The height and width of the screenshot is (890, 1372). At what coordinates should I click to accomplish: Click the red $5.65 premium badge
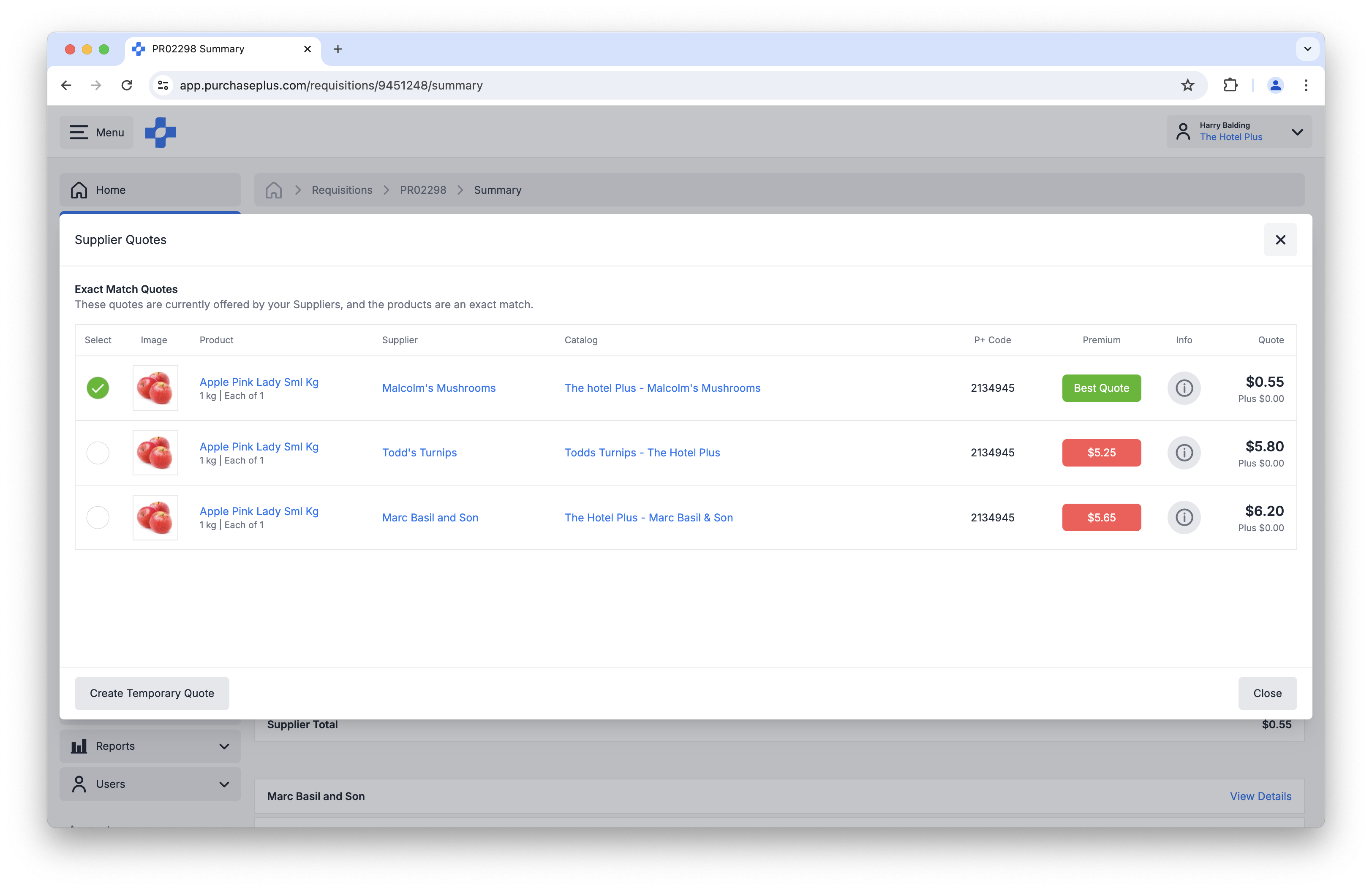point(1101,517)
